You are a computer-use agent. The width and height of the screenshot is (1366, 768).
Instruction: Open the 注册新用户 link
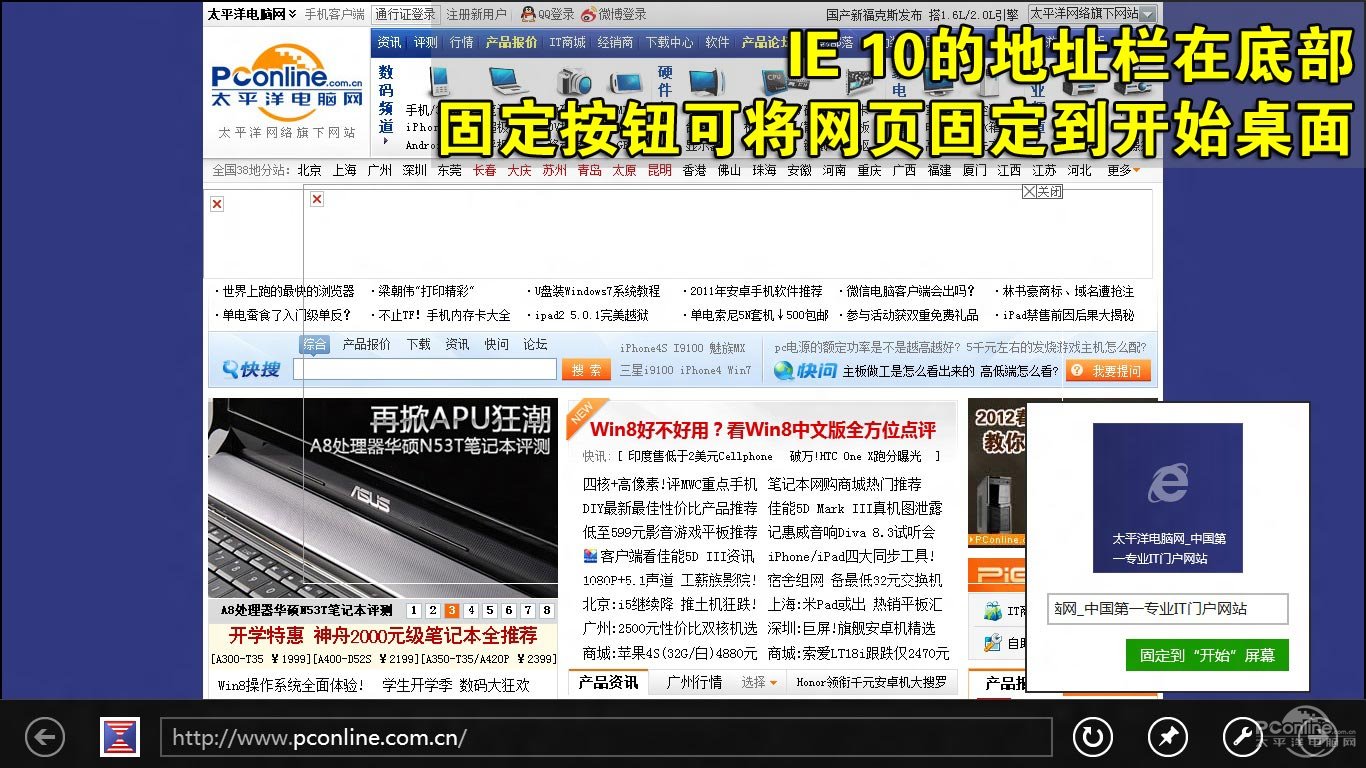477,14
